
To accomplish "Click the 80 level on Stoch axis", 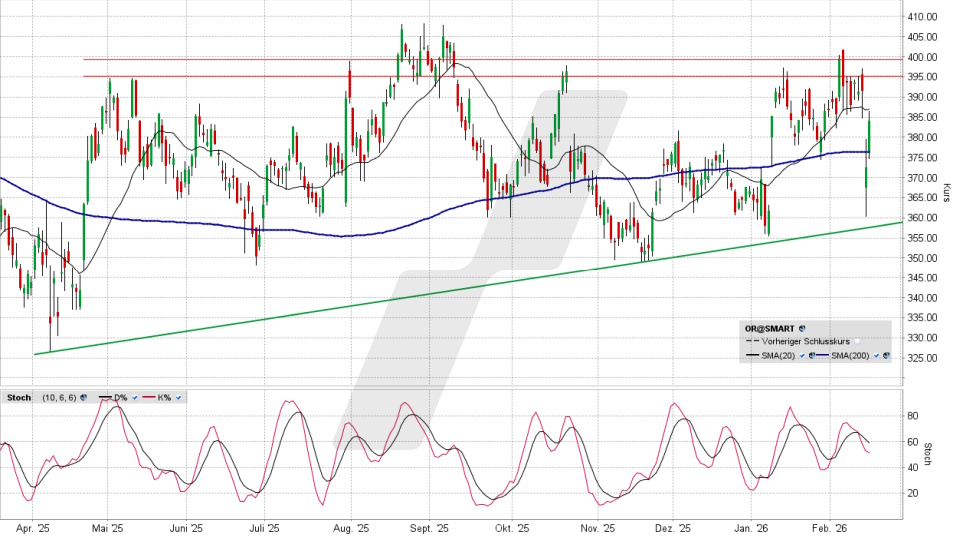I will pos(912,415).
